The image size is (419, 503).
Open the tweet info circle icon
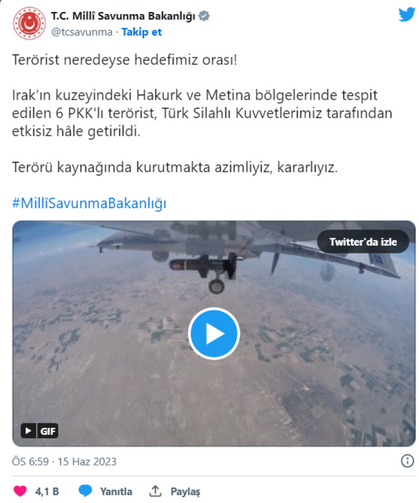407,461
